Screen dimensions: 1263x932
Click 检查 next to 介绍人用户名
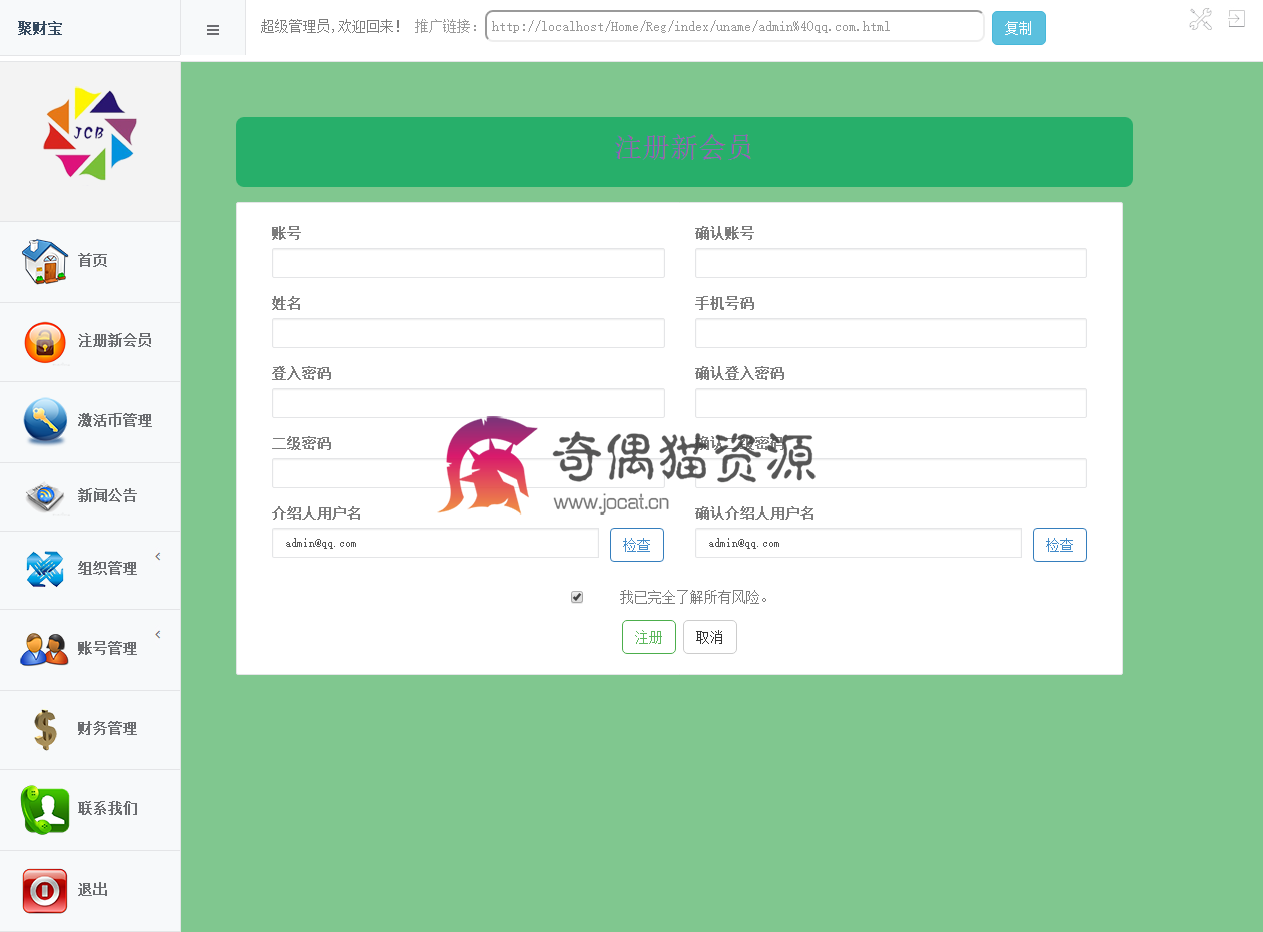[x=637, y=545]
